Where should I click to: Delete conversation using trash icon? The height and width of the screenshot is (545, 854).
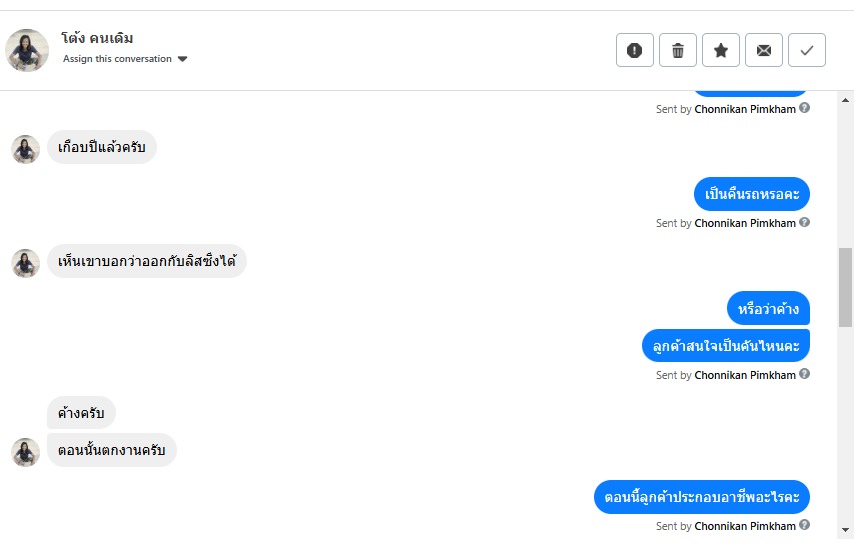677,50
